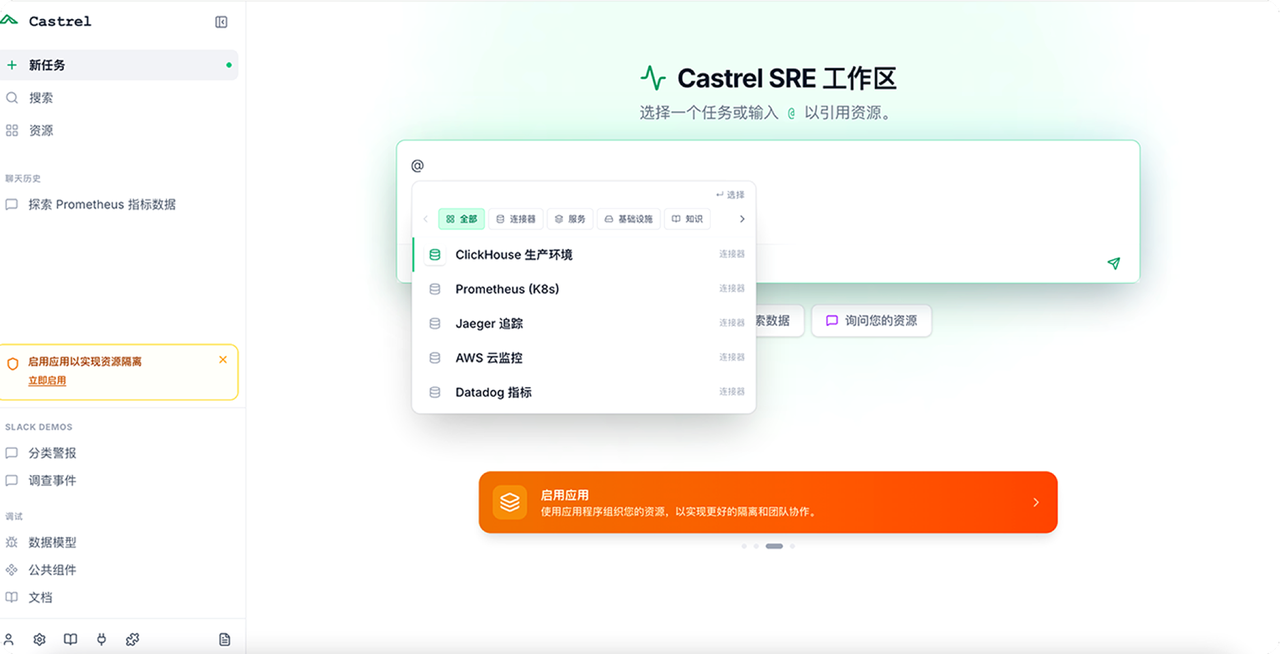The image size is (1280, 654).
Task: Click the layers icon on the 启用应用 card
Action: [510, 502]
